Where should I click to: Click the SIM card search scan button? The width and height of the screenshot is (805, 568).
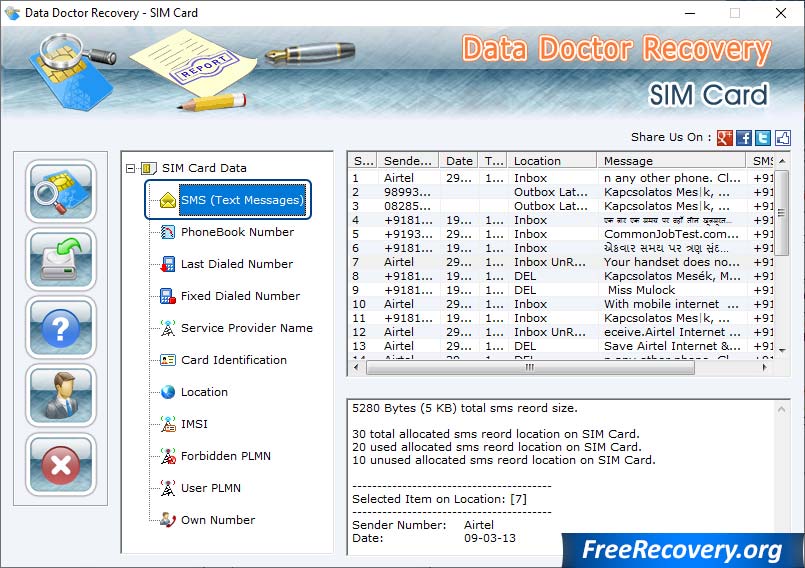coord(61,191)
